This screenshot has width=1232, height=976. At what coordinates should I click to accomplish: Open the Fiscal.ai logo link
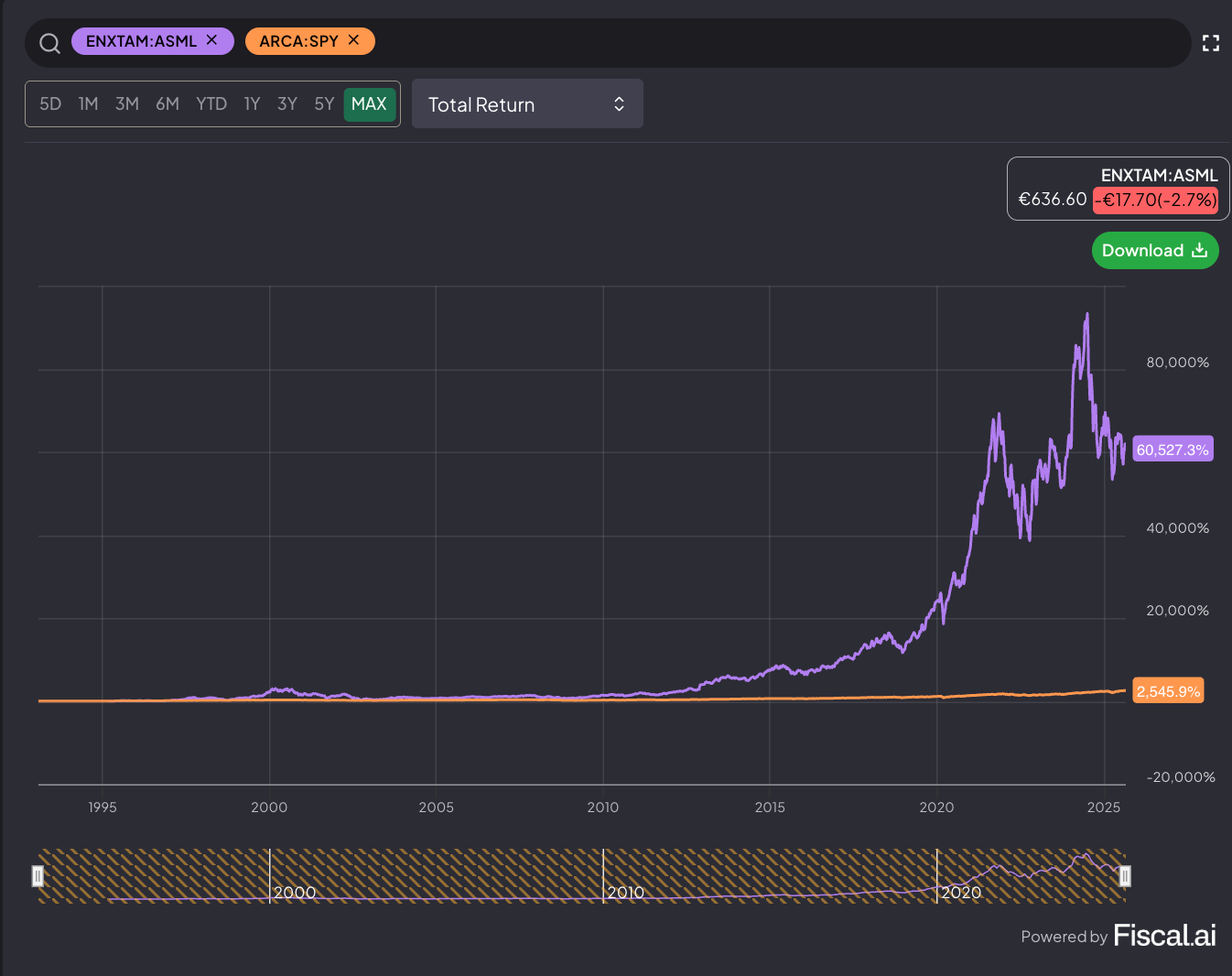(x=1164, y=935)
